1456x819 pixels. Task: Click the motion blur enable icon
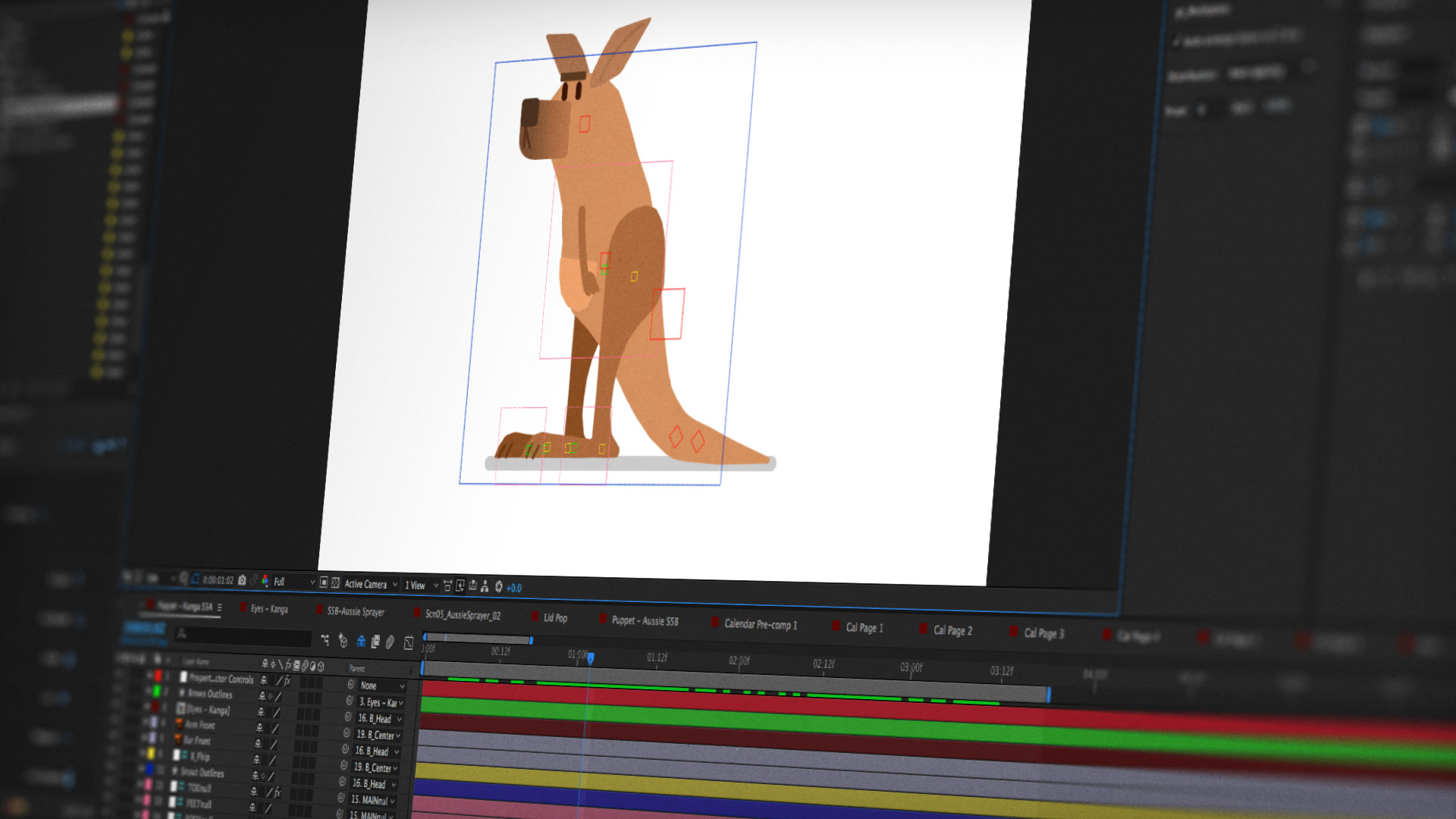pos(390,642)
